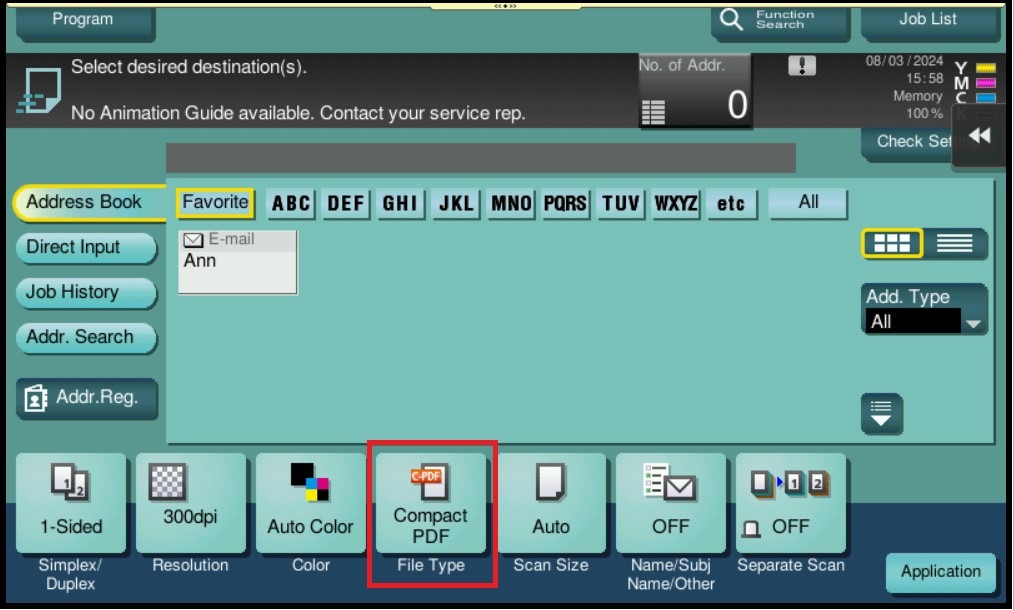Click the warning exclamation status icon
Viewport: 1014px width, 610px height.
coord(802,66)
